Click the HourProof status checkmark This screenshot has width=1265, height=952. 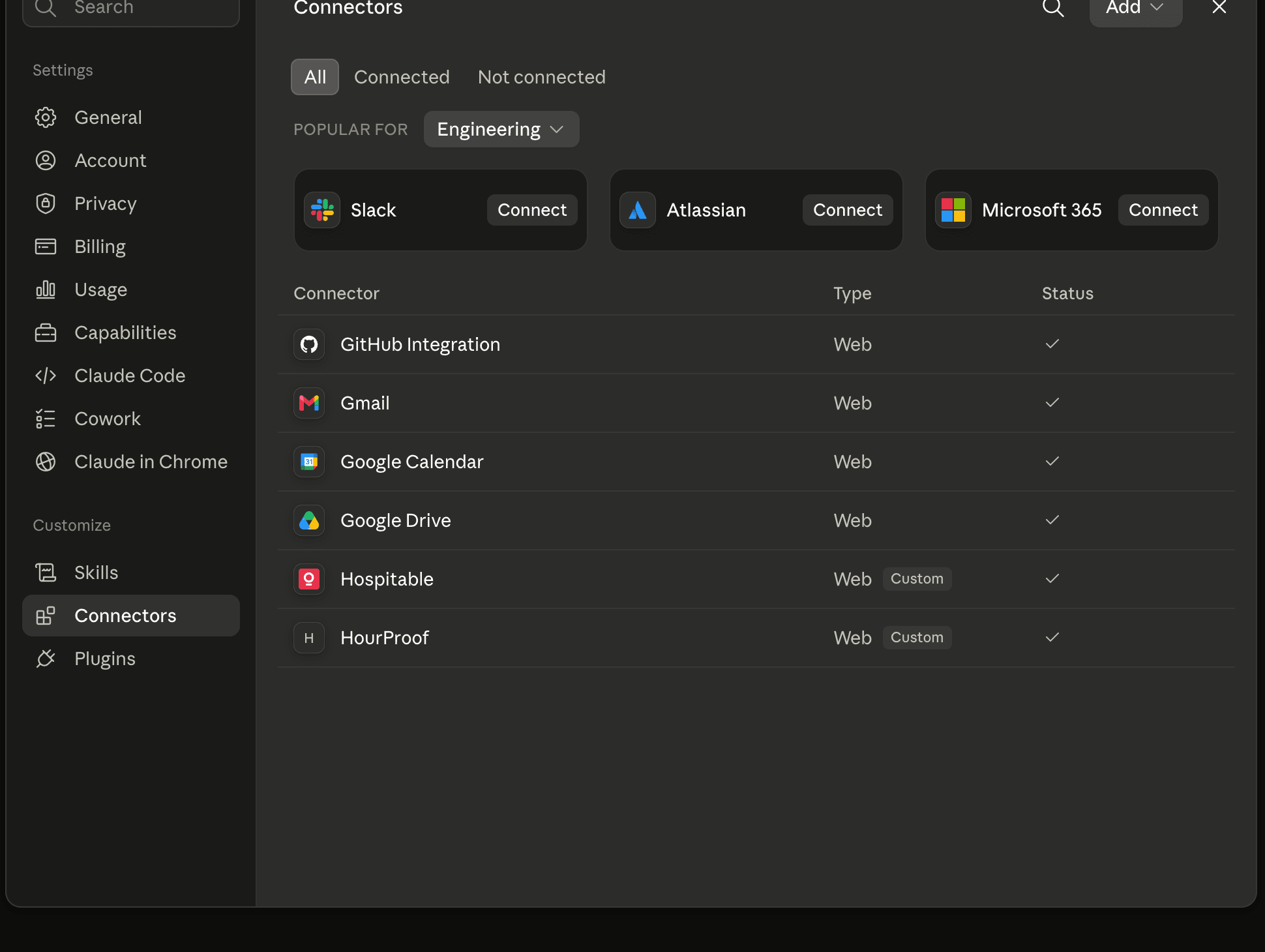tap(1052, 637)
